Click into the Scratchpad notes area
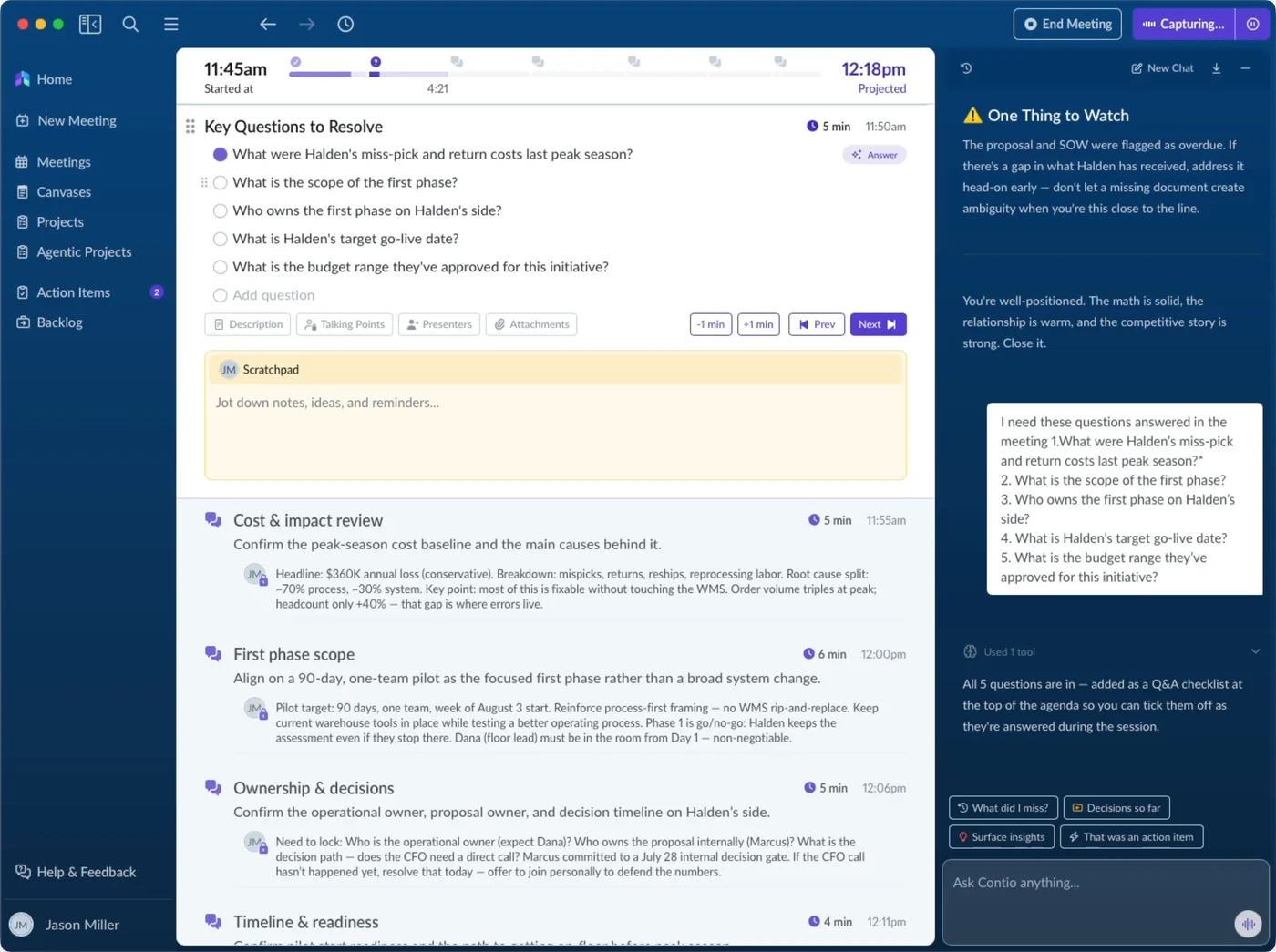Image resolution: width=1276 pixels, height=952 pixels. tap(555, 432)
